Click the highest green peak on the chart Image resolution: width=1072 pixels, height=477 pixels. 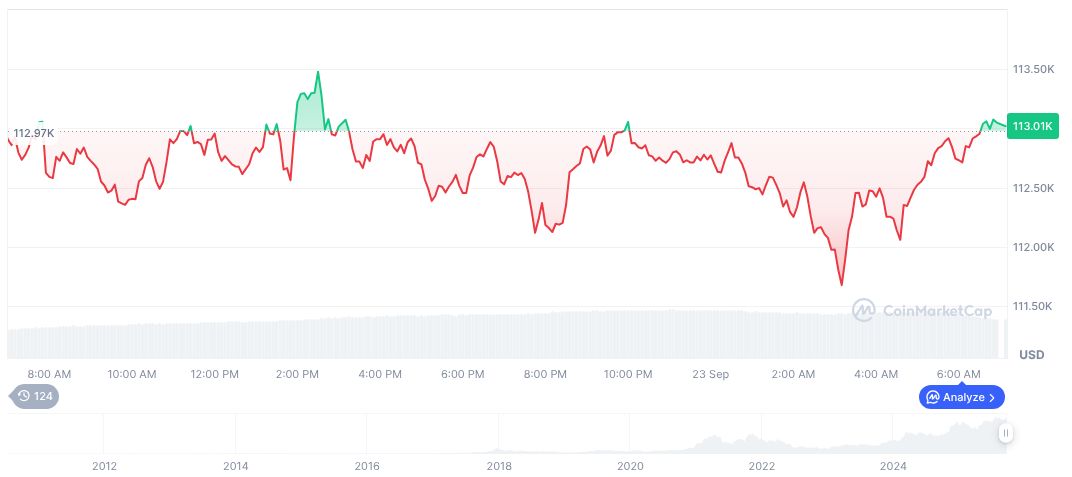tap(318, 72)
